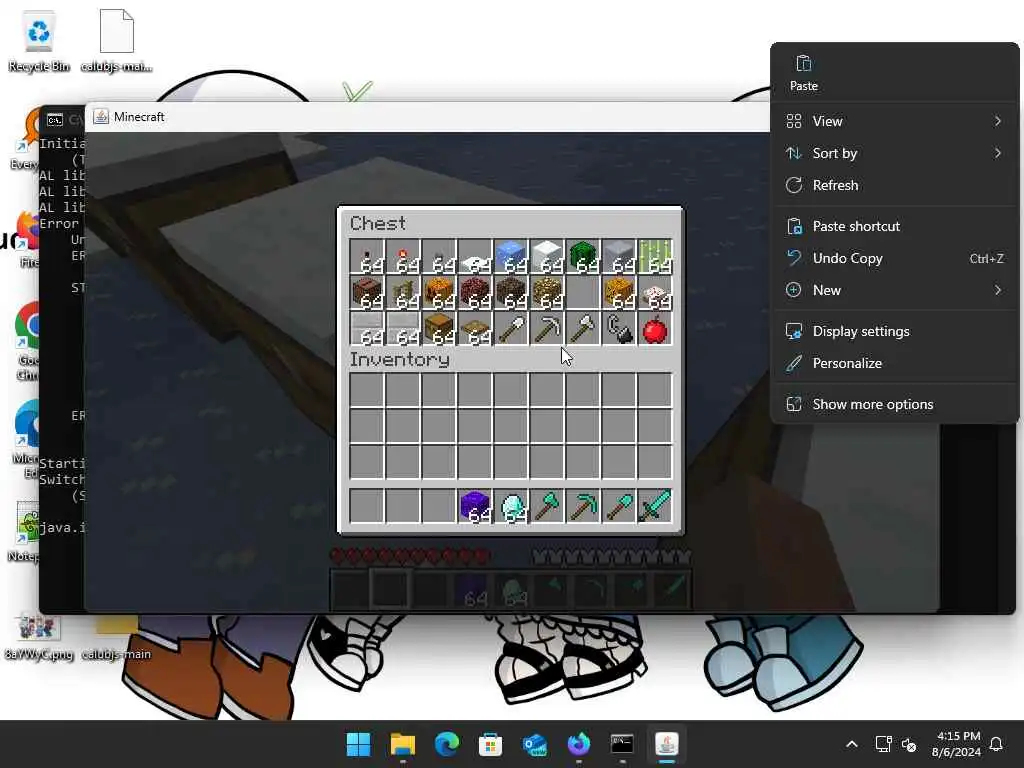Grab the green cactus stack from chest
This screenshot has width=1024, height=768.
[x=583, y=256]
